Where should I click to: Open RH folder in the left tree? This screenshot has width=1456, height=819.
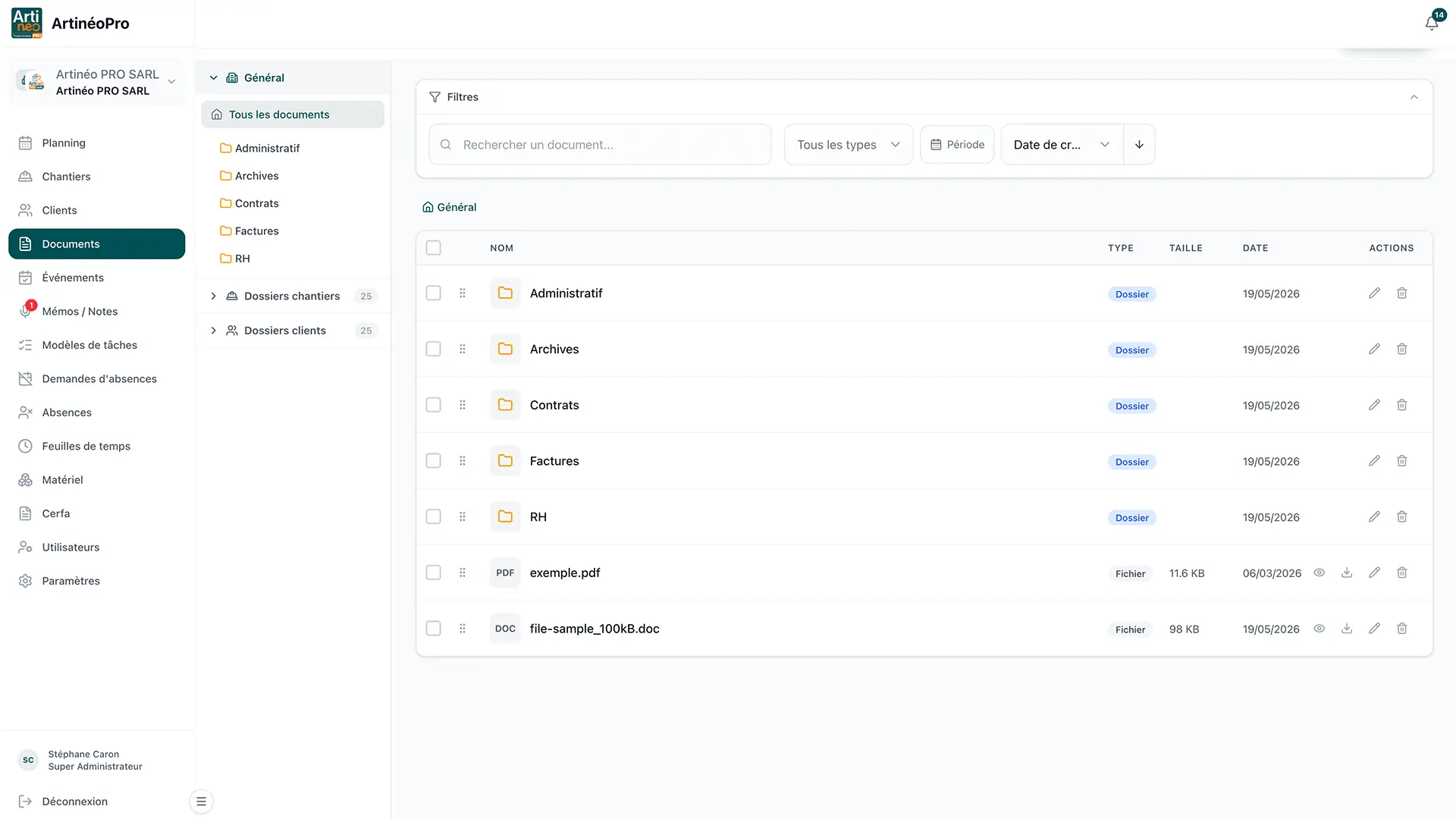235,259
